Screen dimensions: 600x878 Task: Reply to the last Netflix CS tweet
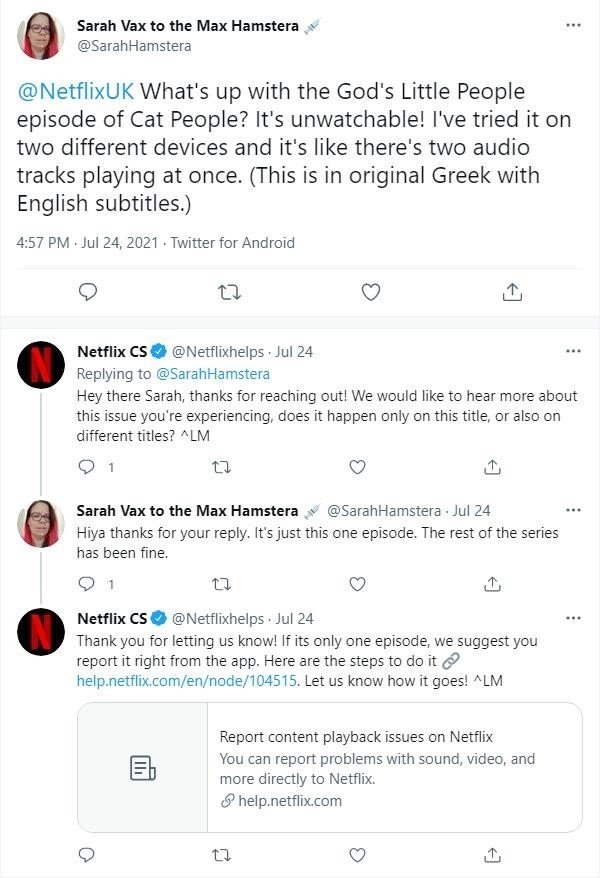pos(86,855)
